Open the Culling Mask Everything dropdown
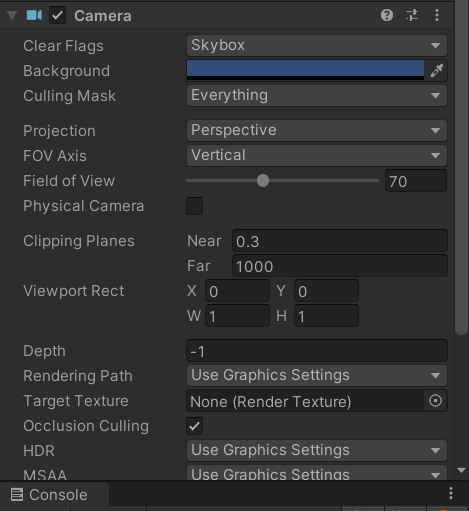This screenshot has width=469, height=511. (x=317, y=95)
